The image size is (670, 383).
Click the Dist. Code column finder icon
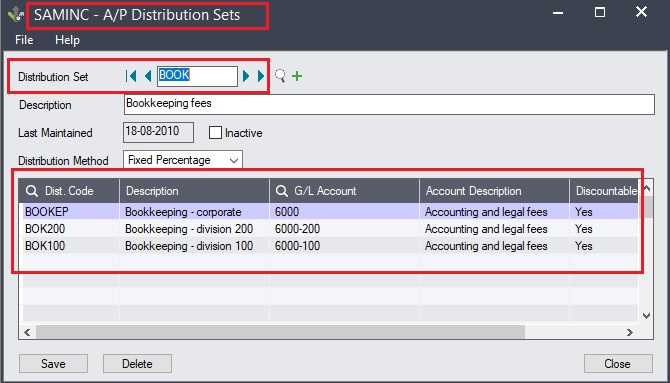click(x=32, y=191)
